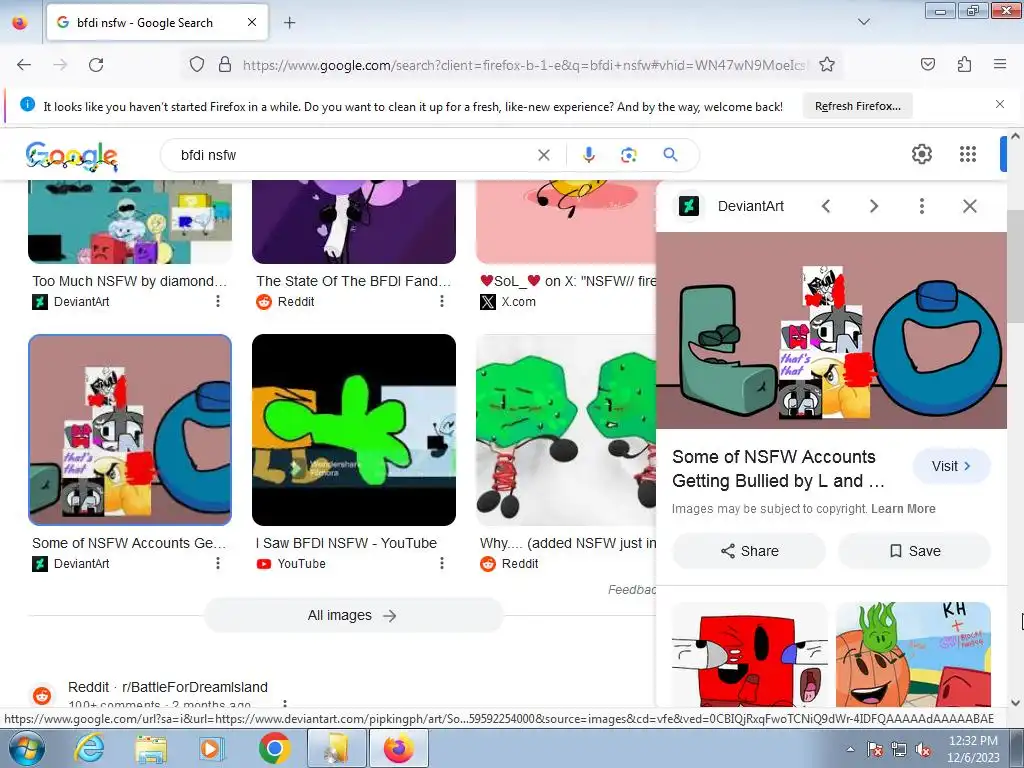Image resolution: width=1024 pixels, height=768 pixels.
Task: Dismiss the Firefox refresh notification bar
Action: (x=999, y=104)
